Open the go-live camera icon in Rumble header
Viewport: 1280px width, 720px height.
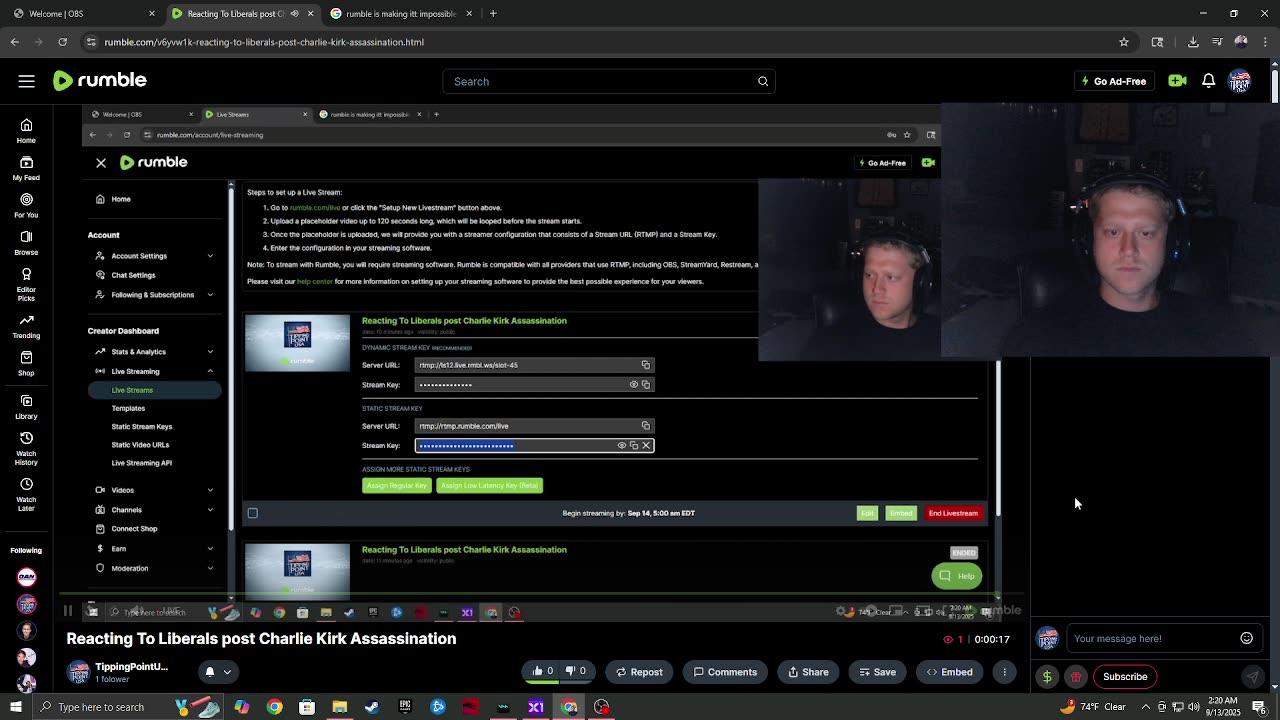click(1177, 81)
